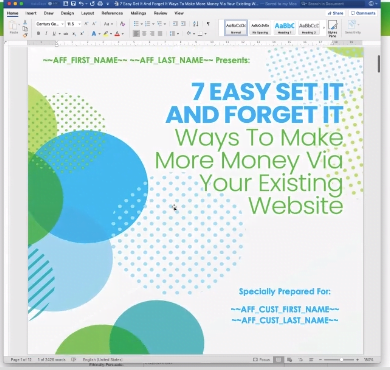The height and width of the screenshot is (370, 390).
Task: Click the Redo icon in title bar
Action: point(91,4)
